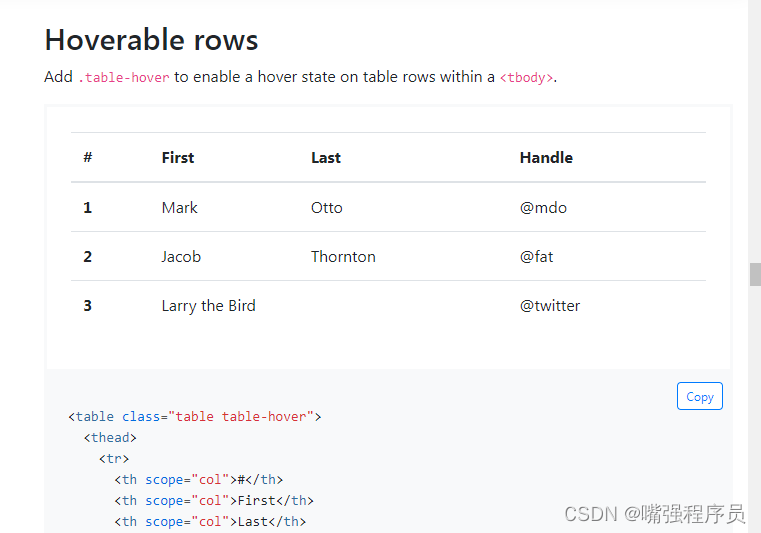Click the First column header
Viewport: 761px width, 533px height.
coord(178,157)
